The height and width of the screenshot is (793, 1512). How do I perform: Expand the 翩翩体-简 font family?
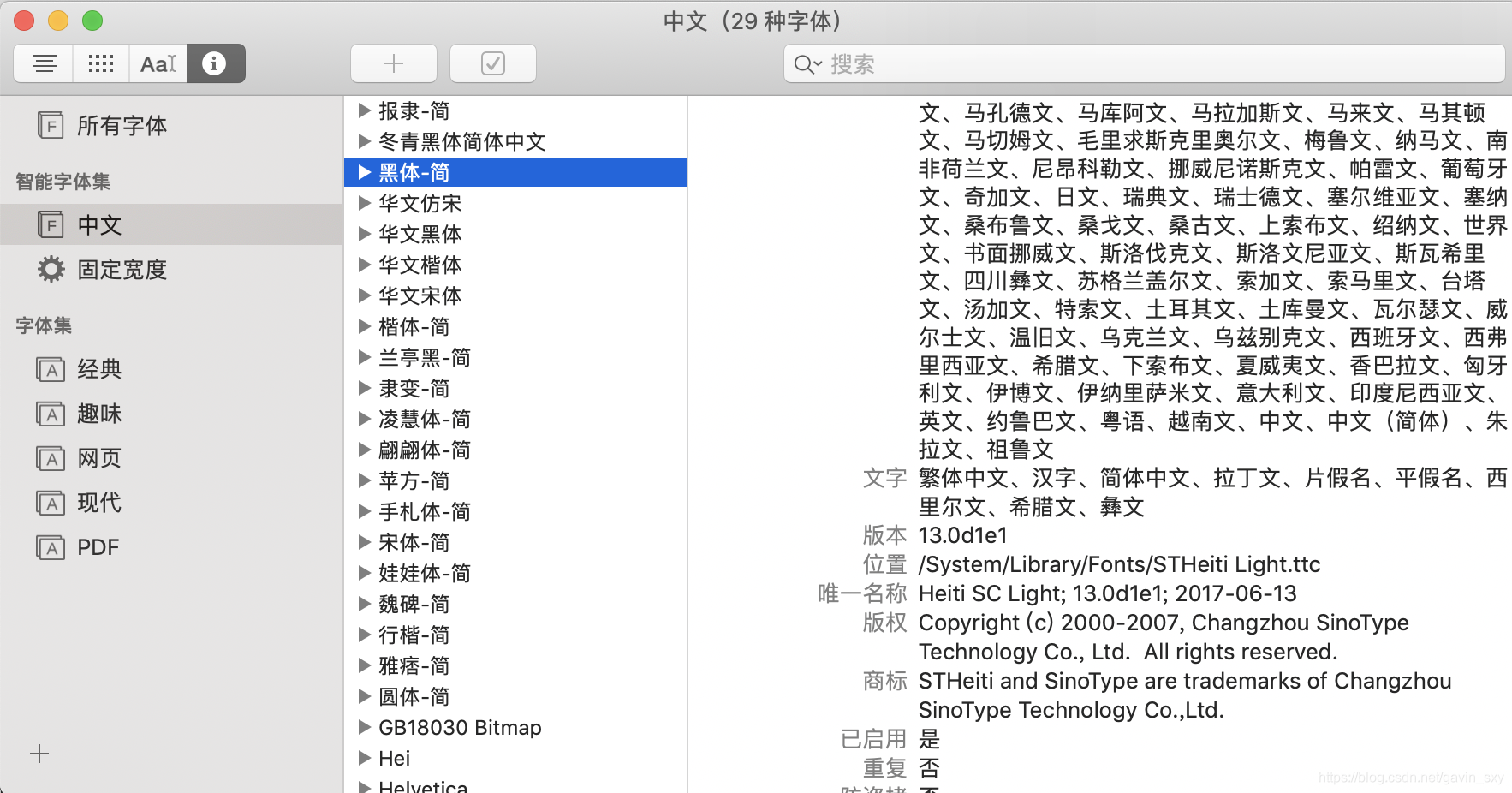click(365, 450)
